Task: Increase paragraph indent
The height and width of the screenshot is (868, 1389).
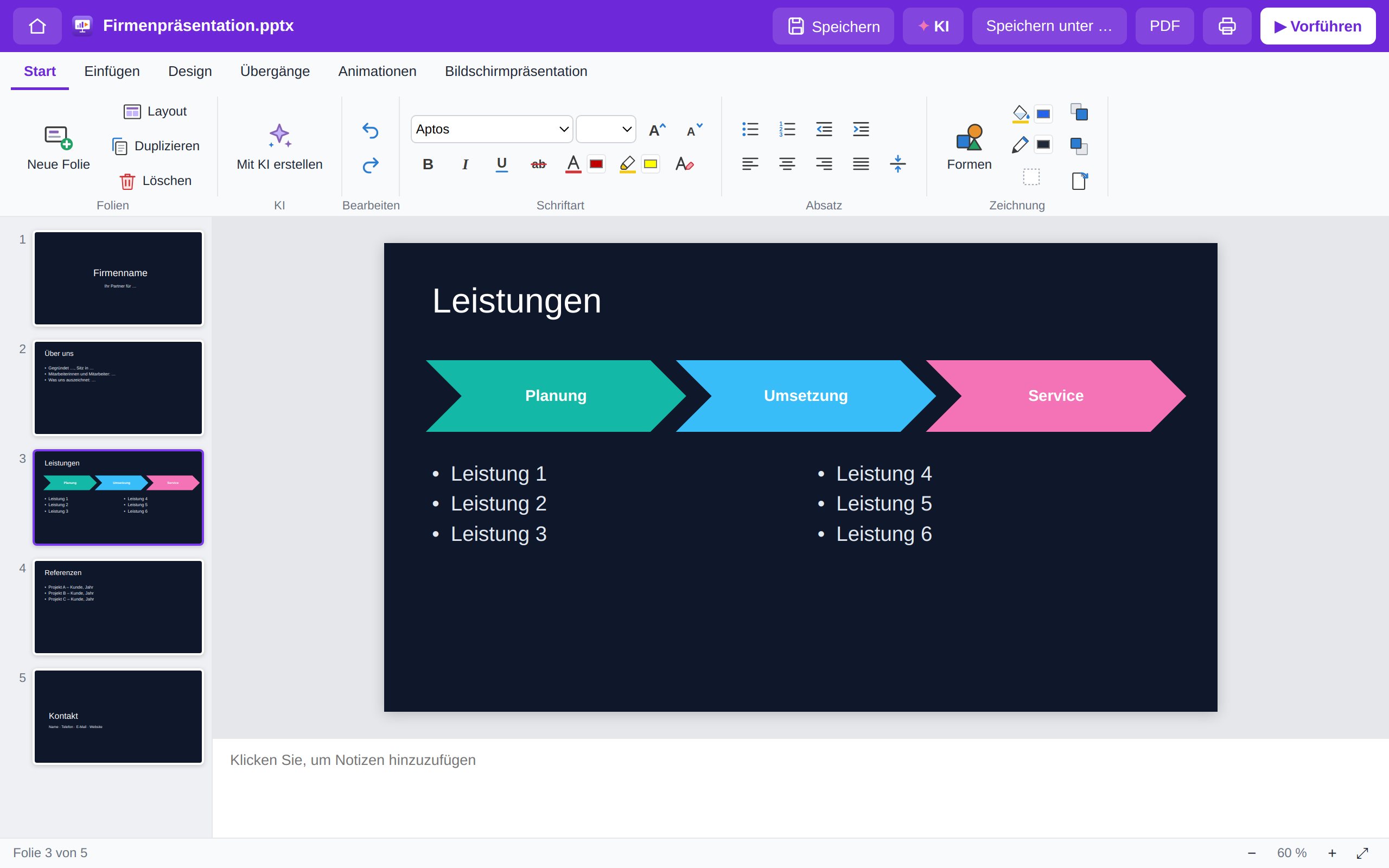Action: point(861,129)
